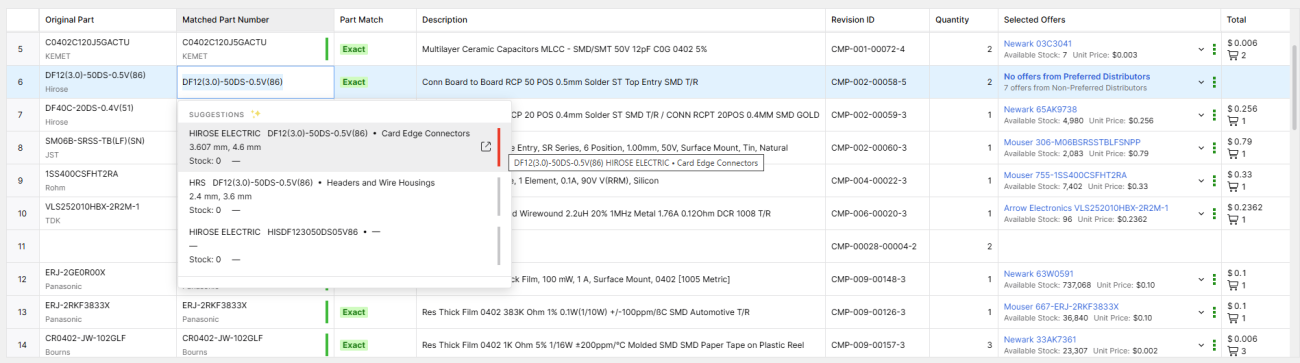
Task: Open three-dot menu for Mouser 306-M06BSRSSTBLFSNPP offer
Action: (1214, 147)
